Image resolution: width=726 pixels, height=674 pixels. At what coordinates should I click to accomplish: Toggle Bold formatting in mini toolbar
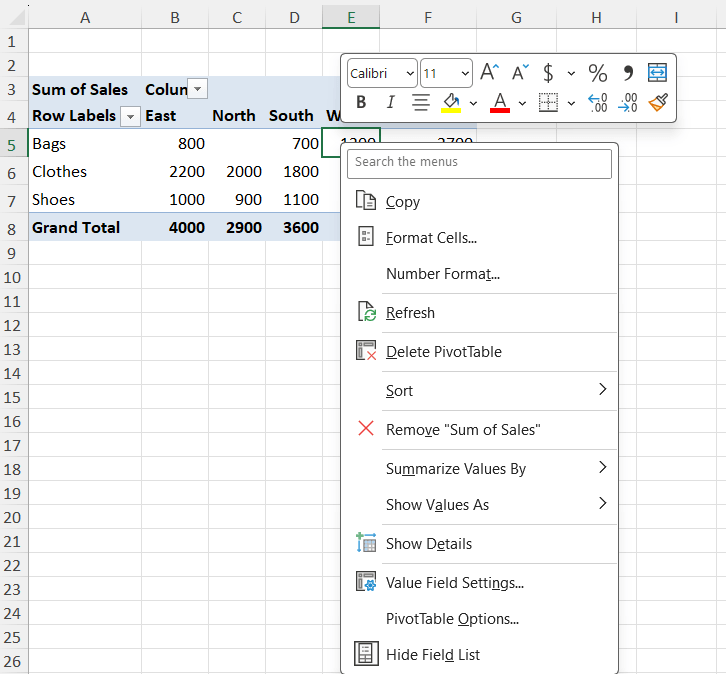[361, 102]
